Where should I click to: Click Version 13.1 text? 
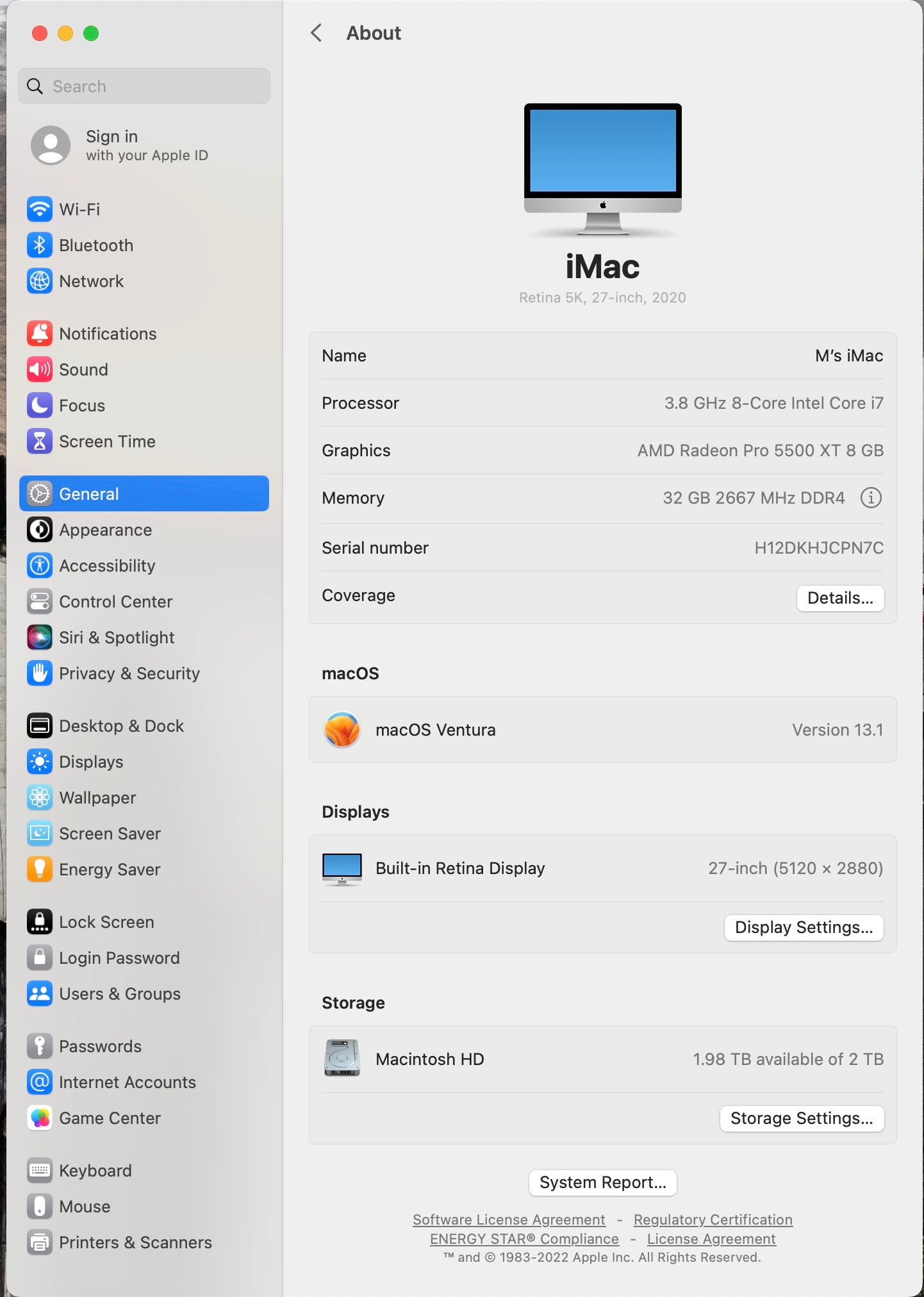(837, 730)
